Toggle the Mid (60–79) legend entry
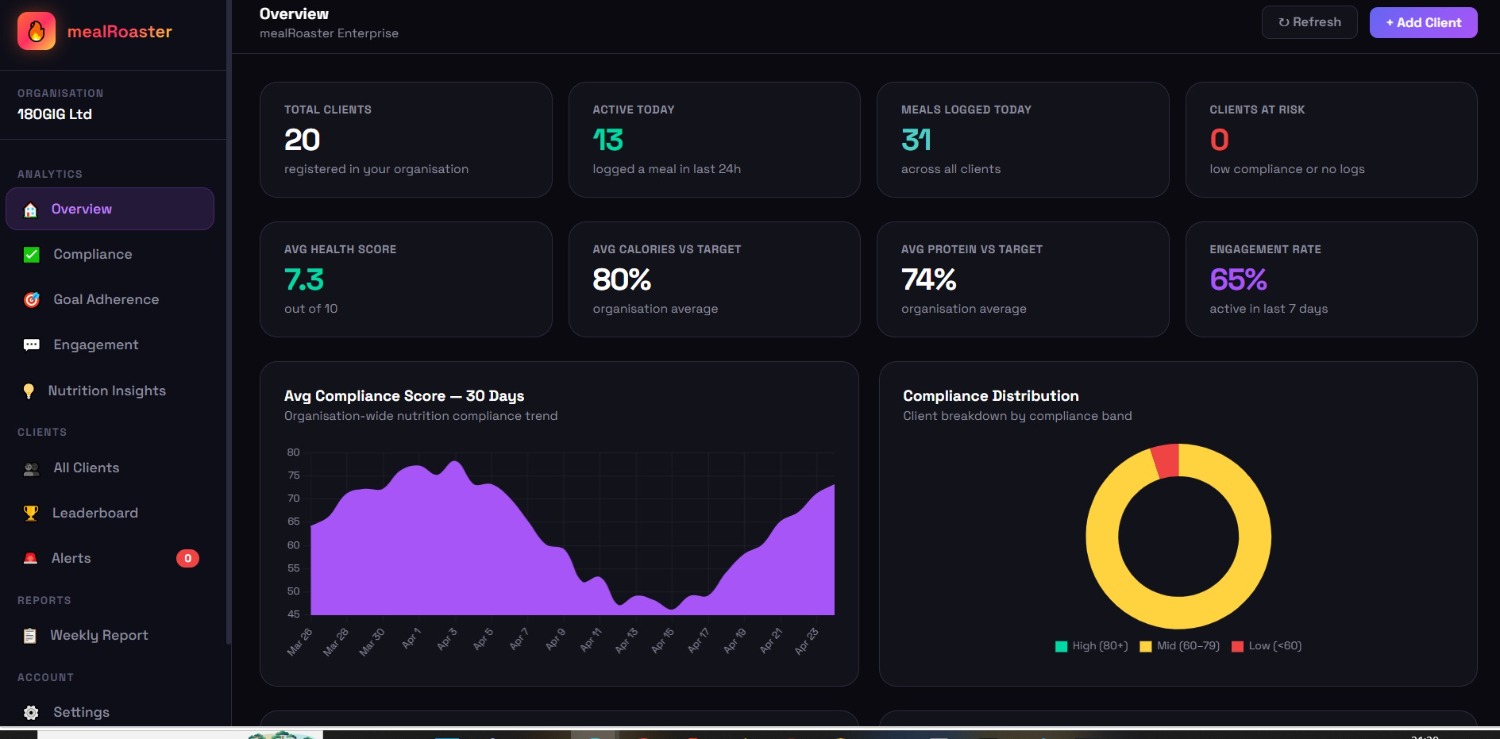Screen dimensions: 1500x739 [1179, 646]
